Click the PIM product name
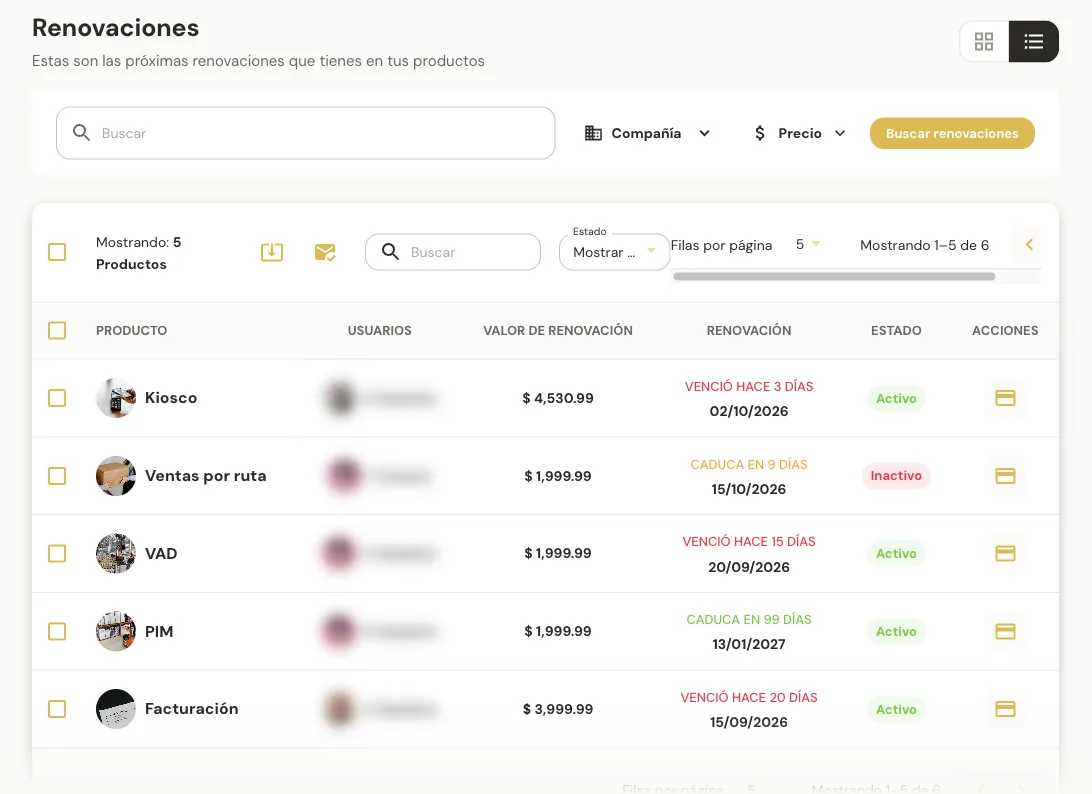 159,631
